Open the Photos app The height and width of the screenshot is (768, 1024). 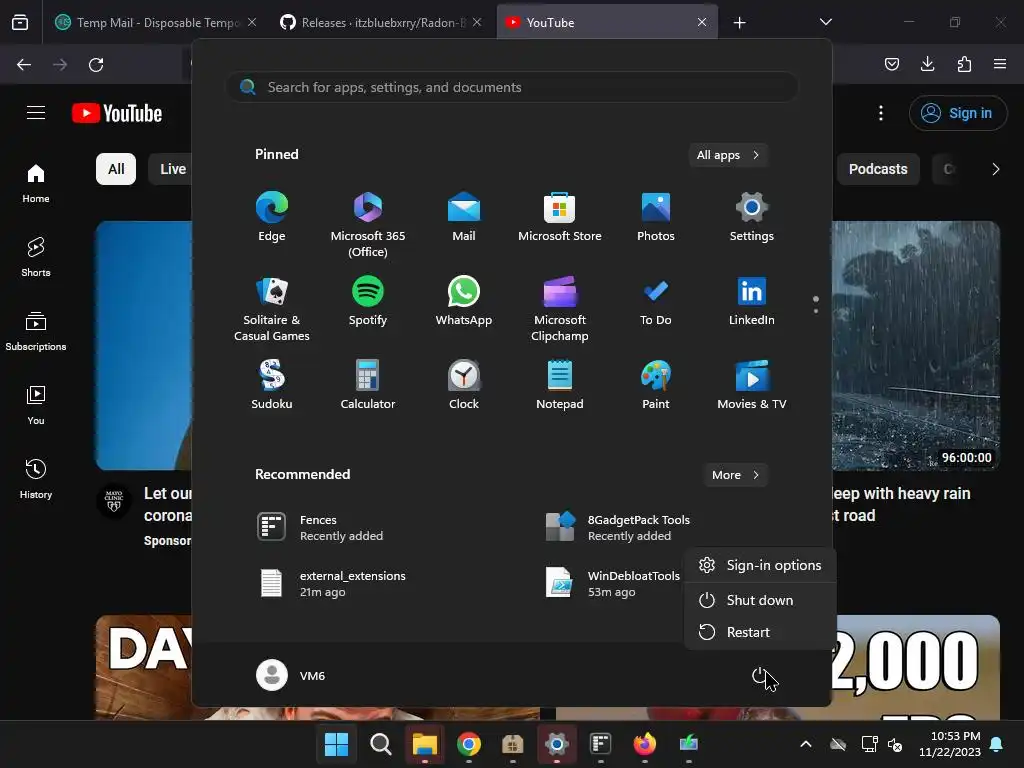click(656, 216)
